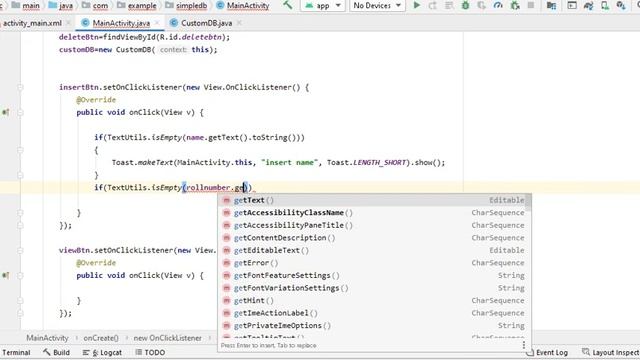Screen dimensions: 640x360
Task: Collapse the viewBtn setOnClickListener fold marker
Action: [20, 250]
